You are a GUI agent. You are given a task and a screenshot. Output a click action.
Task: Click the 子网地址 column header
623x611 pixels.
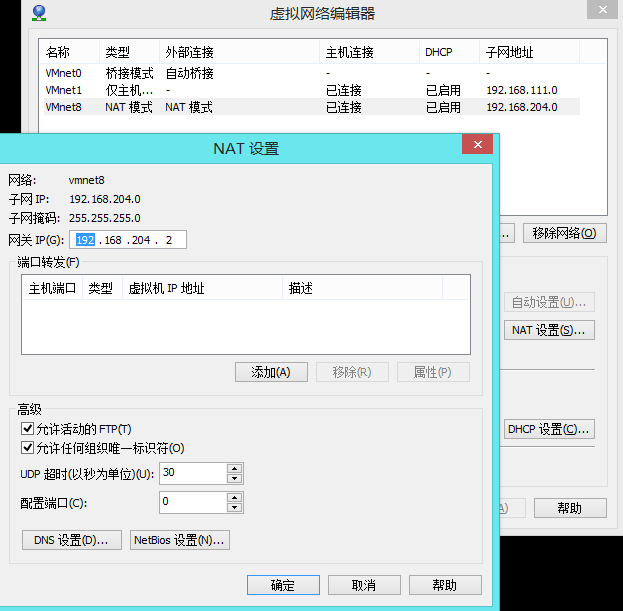point(530,52)
